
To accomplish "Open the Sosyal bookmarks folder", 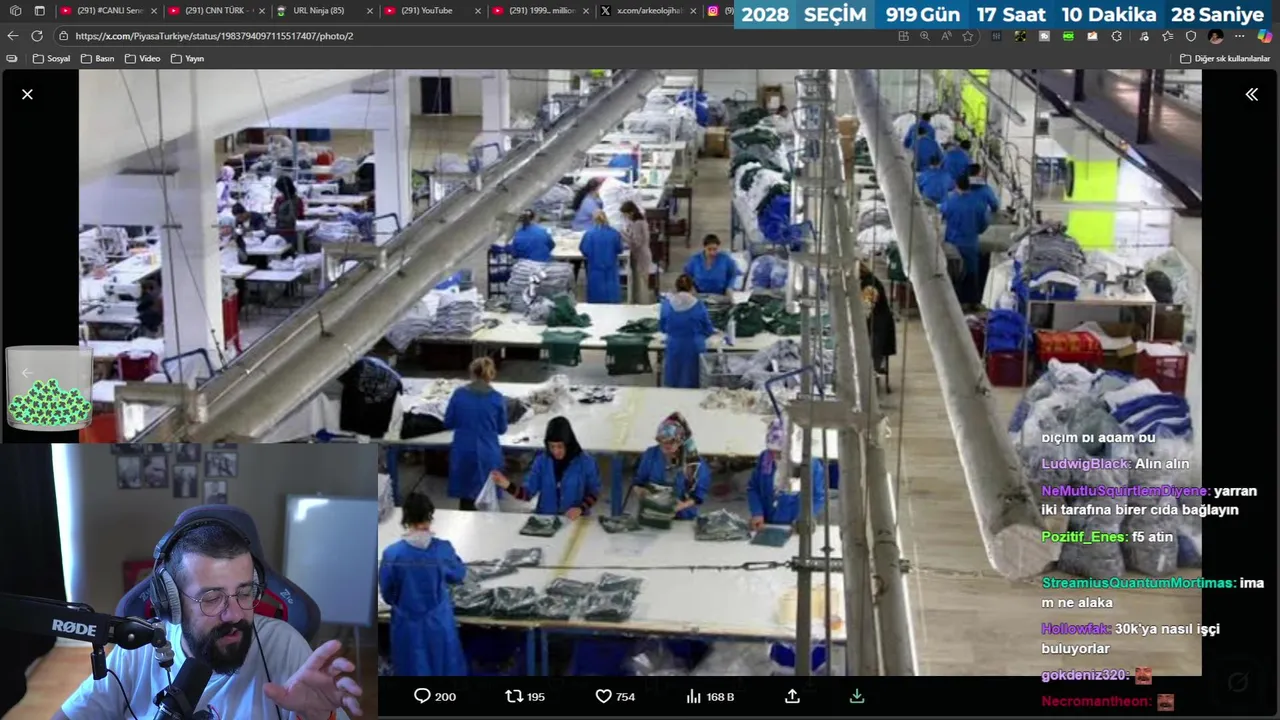I will click(52, 59).
